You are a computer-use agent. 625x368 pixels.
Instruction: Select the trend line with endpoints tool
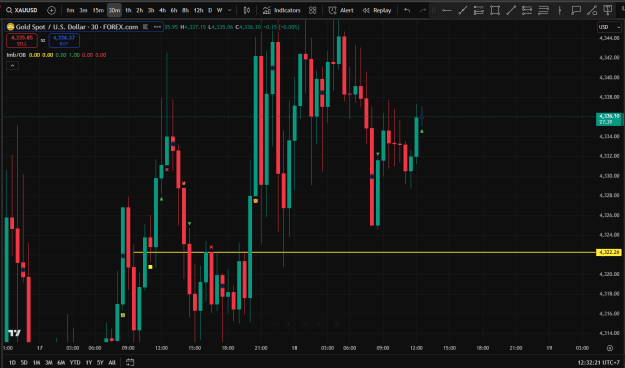click(x=462, y=10)
